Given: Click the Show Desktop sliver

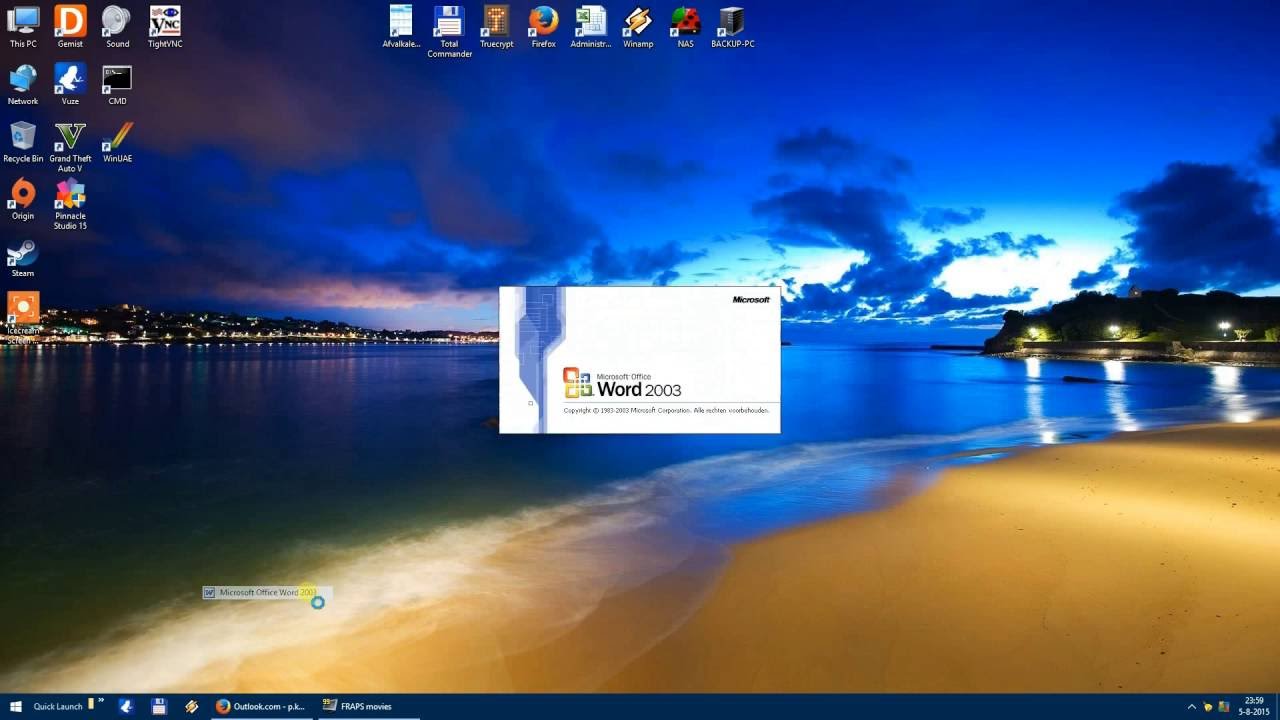Looking at the screenshot, I should [x=1277, y=706].
